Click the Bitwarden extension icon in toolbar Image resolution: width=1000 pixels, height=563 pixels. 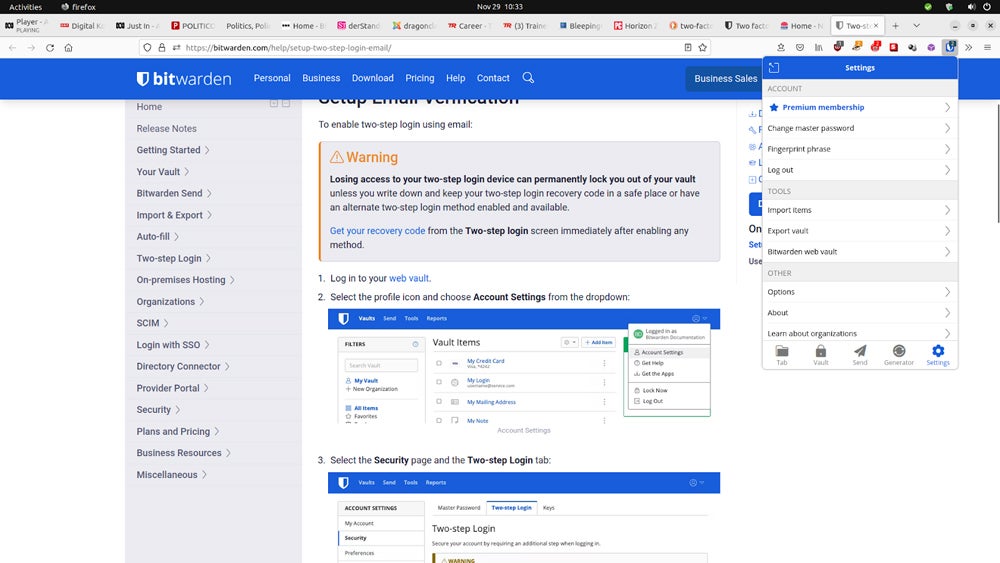coord(949,47)
